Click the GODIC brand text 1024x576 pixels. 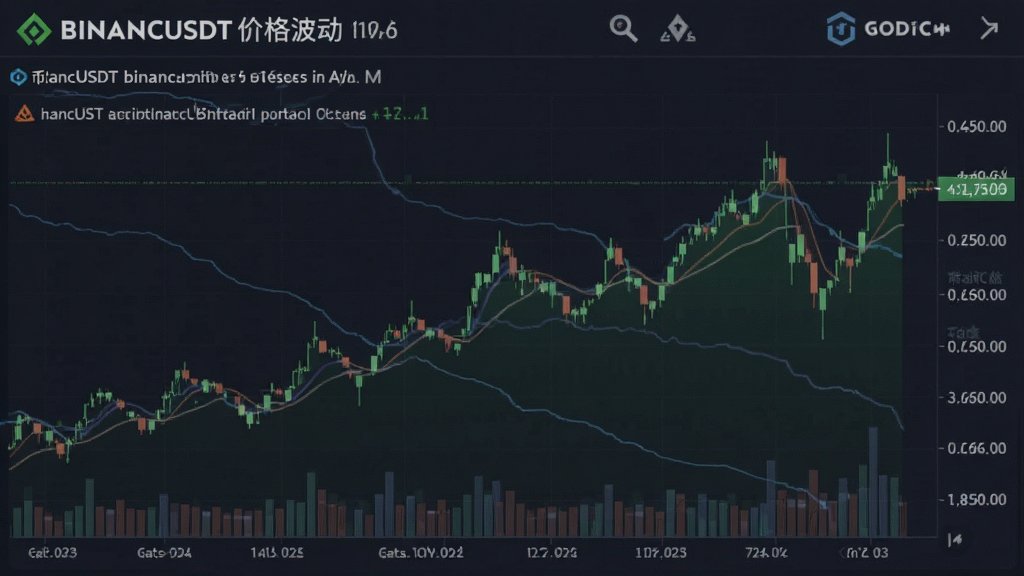[x=906, y=29]
